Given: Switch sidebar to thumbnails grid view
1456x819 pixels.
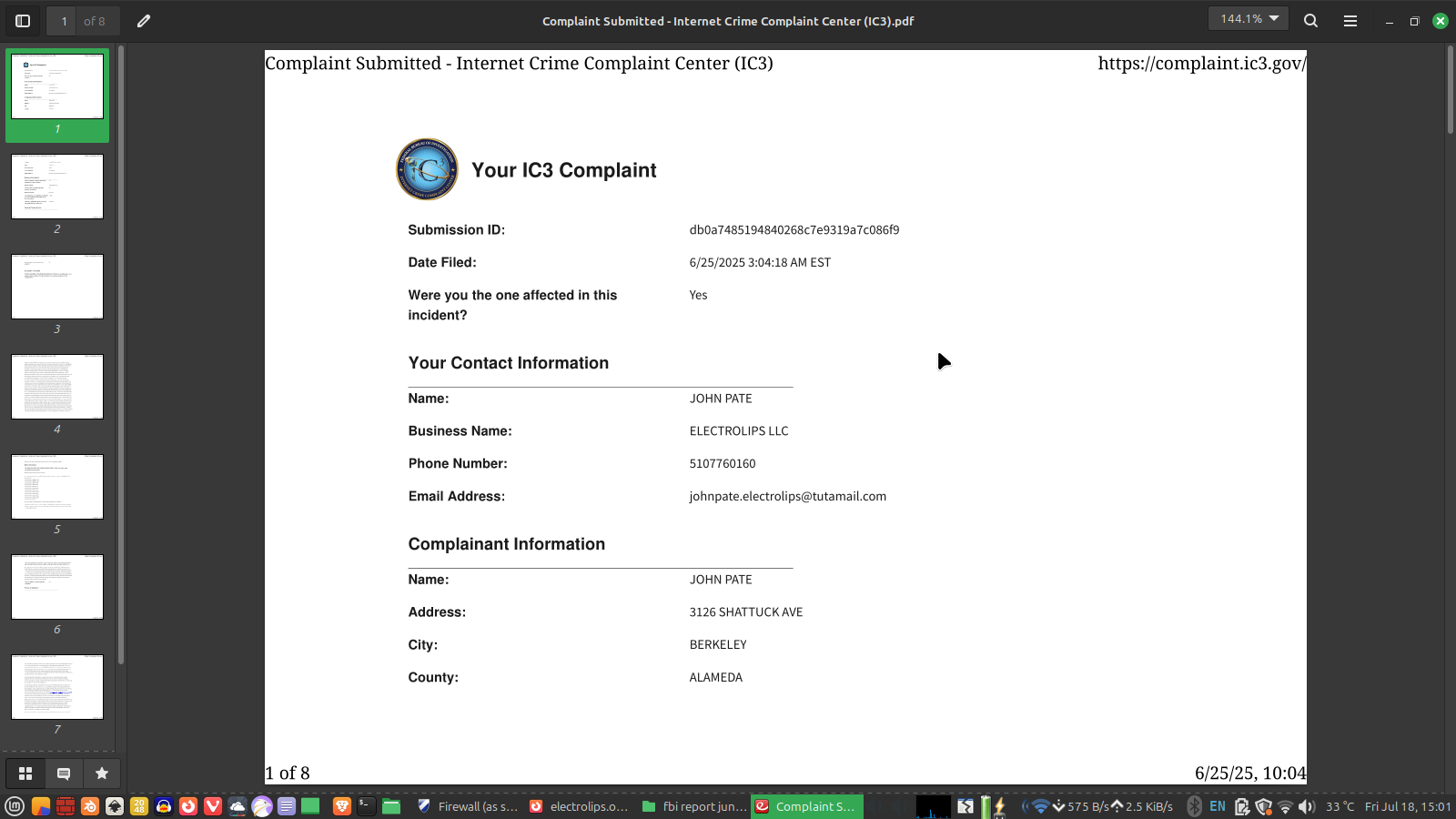Looking at the screenshot, I should (25, 773).
